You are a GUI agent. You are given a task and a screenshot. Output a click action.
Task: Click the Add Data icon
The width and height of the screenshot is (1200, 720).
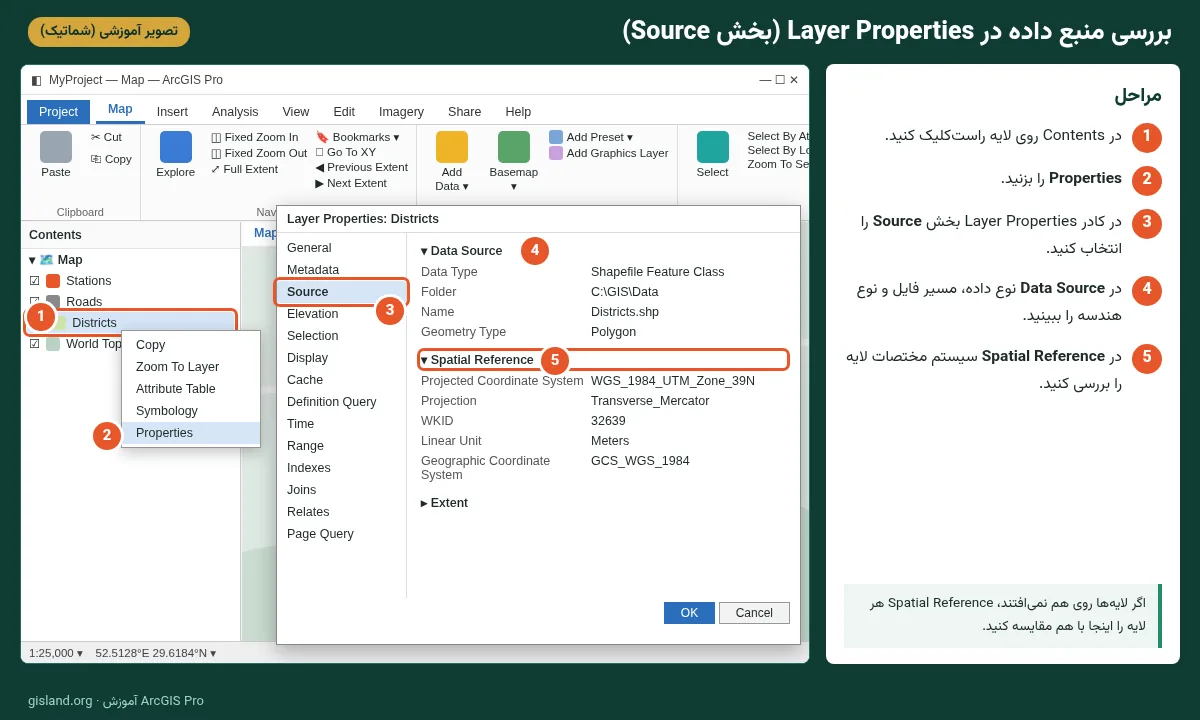(x=452, y=147)
